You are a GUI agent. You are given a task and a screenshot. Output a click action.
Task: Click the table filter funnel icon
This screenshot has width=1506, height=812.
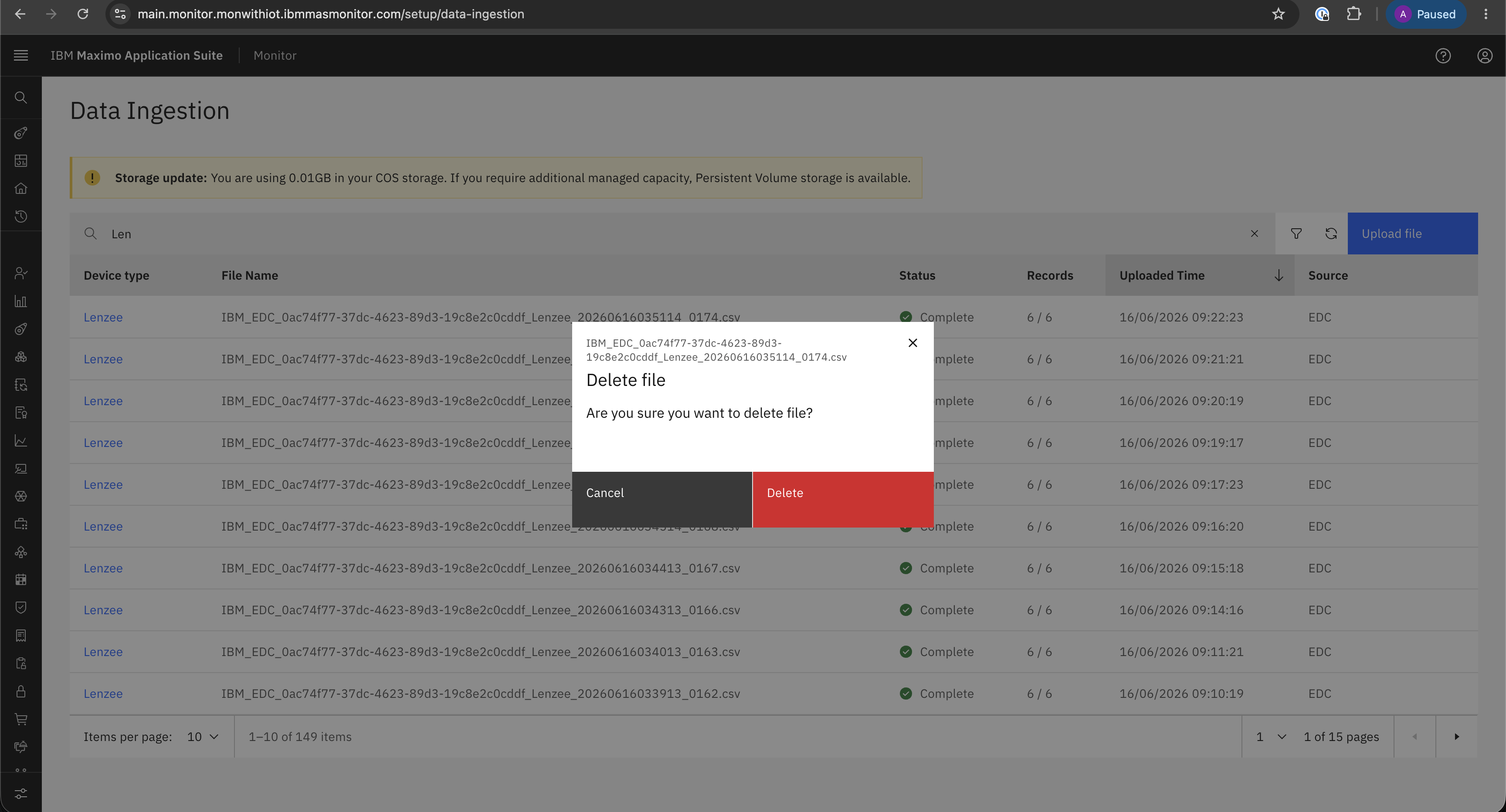coord(1296,234)
